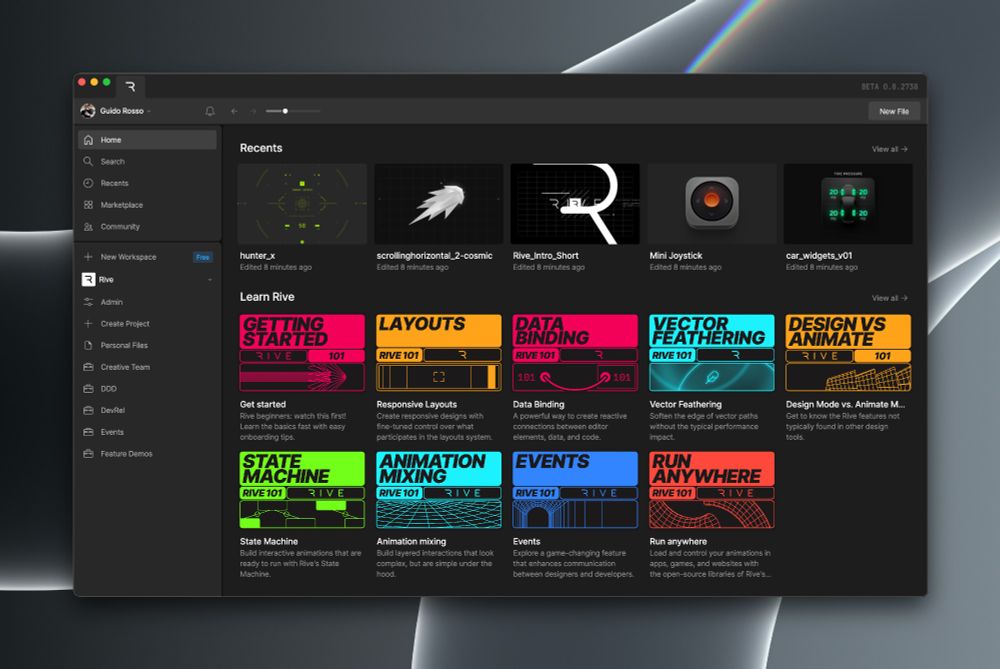Click the 'Animation mixing' title text

click(x=411, y=541)
